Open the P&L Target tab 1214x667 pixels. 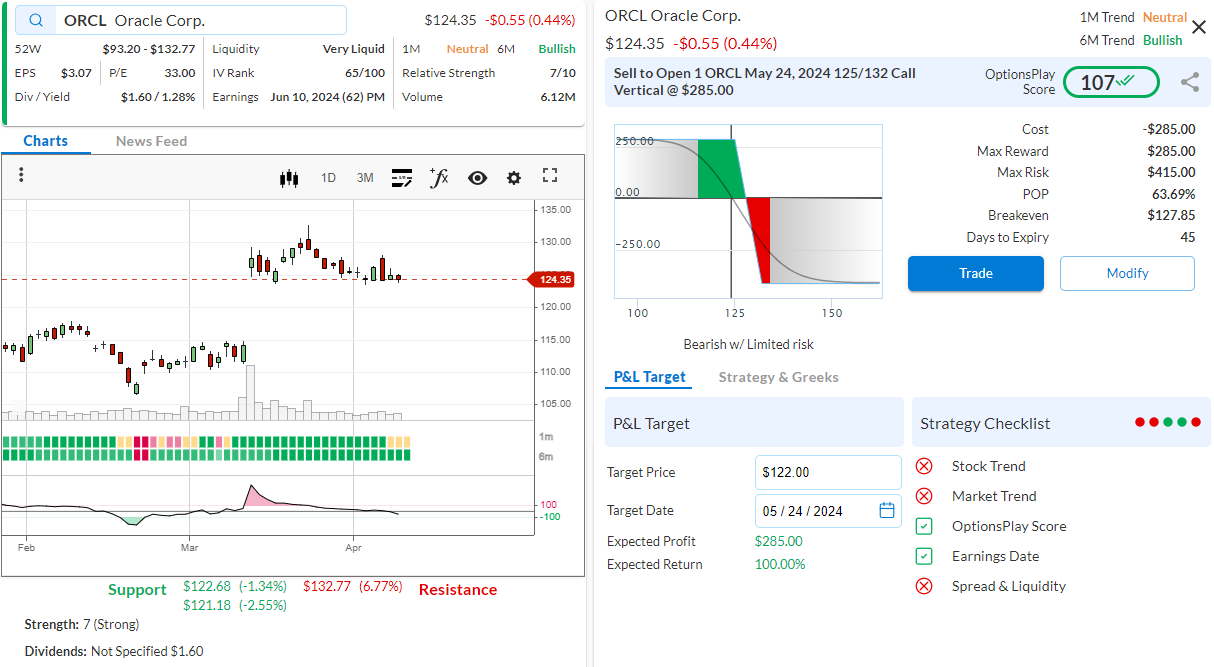650,377
